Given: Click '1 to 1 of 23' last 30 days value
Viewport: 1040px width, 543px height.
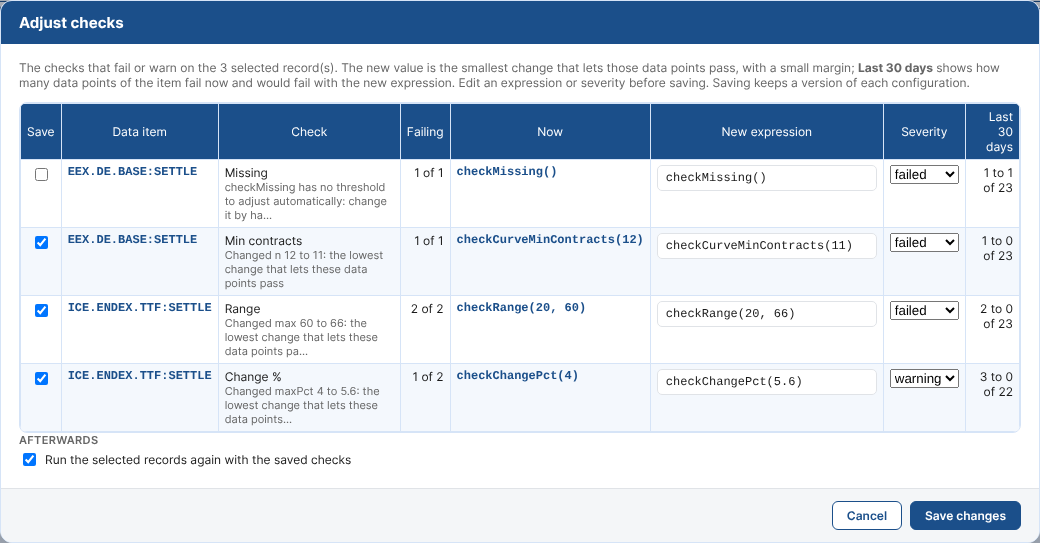Looking at the screenshot, I should (998, 180).
